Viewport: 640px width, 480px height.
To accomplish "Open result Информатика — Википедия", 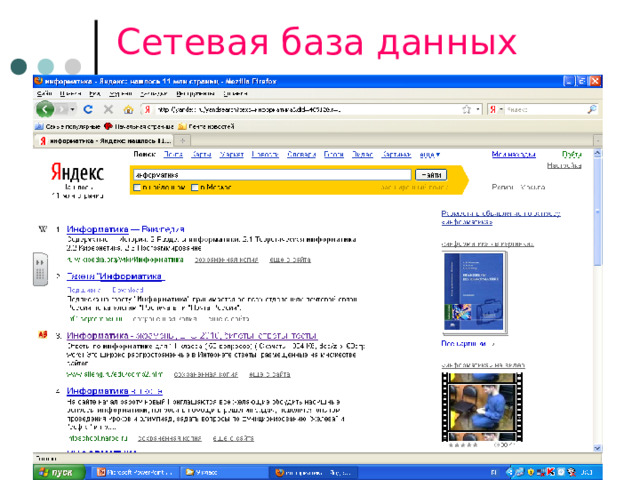I will click(125, 229).
